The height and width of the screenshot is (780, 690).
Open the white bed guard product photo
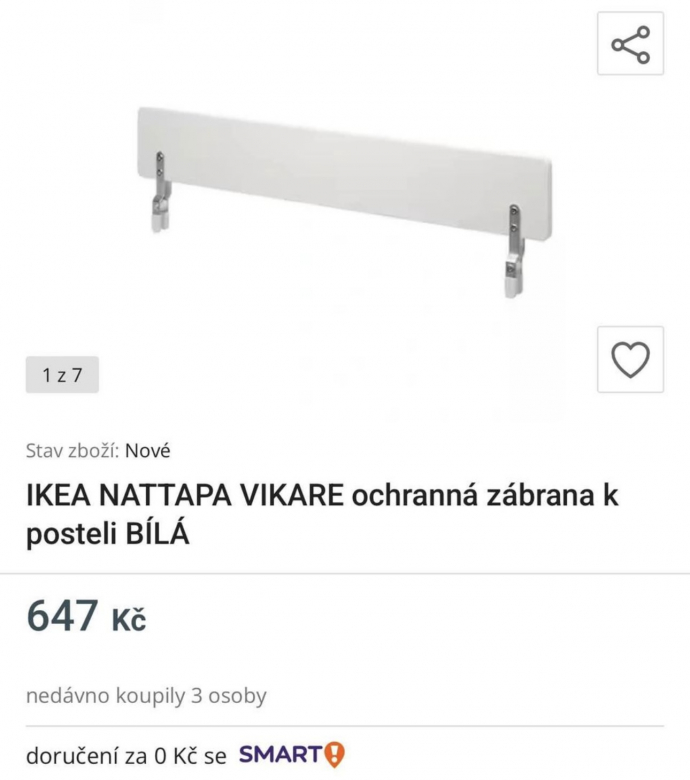point(345,203)
